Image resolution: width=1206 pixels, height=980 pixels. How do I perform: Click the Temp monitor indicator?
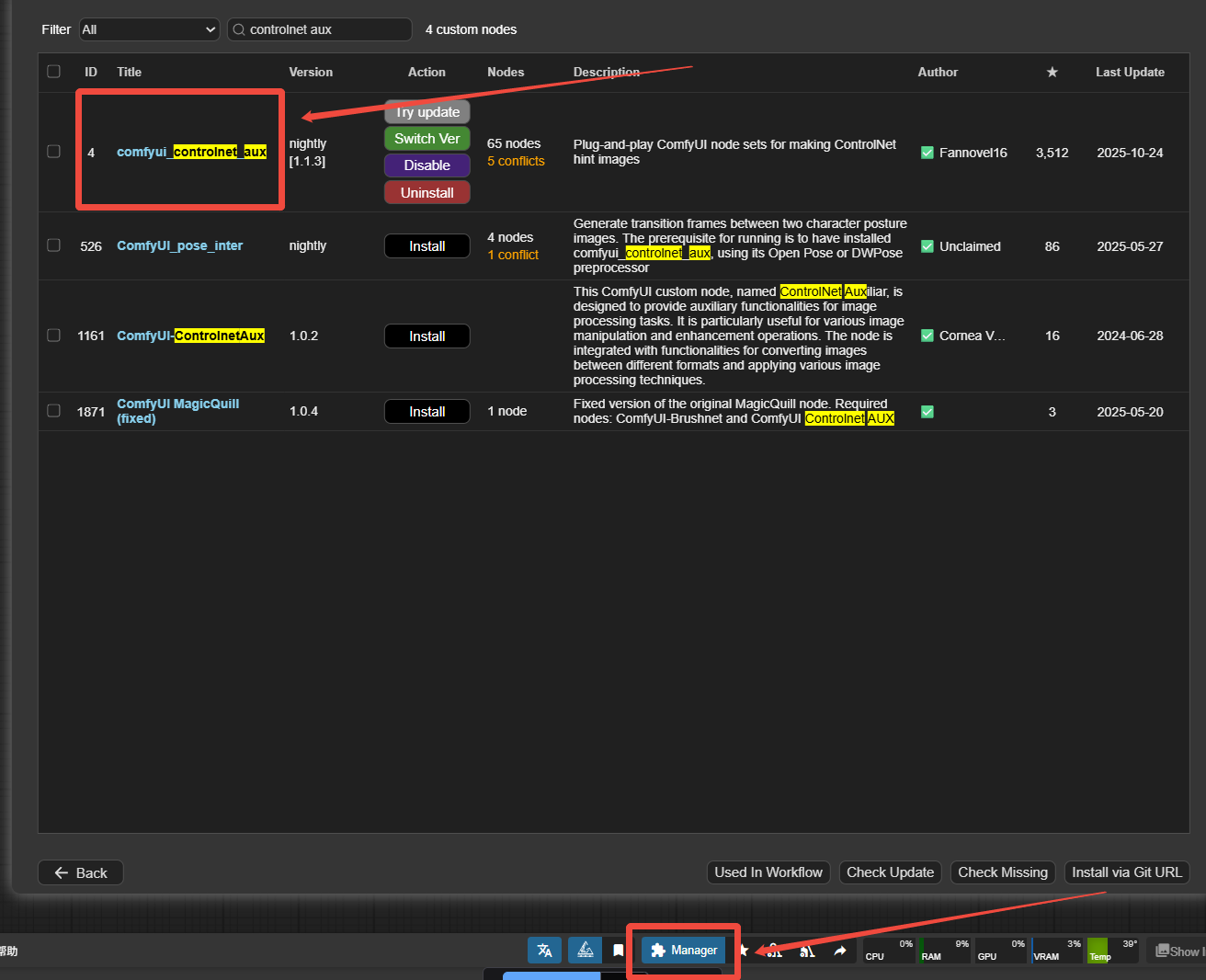[x=1112, y=951]
